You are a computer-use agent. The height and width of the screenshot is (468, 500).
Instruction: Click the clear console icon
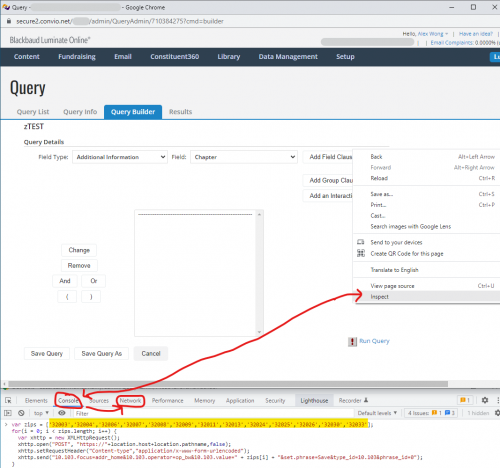click(21, 413)
